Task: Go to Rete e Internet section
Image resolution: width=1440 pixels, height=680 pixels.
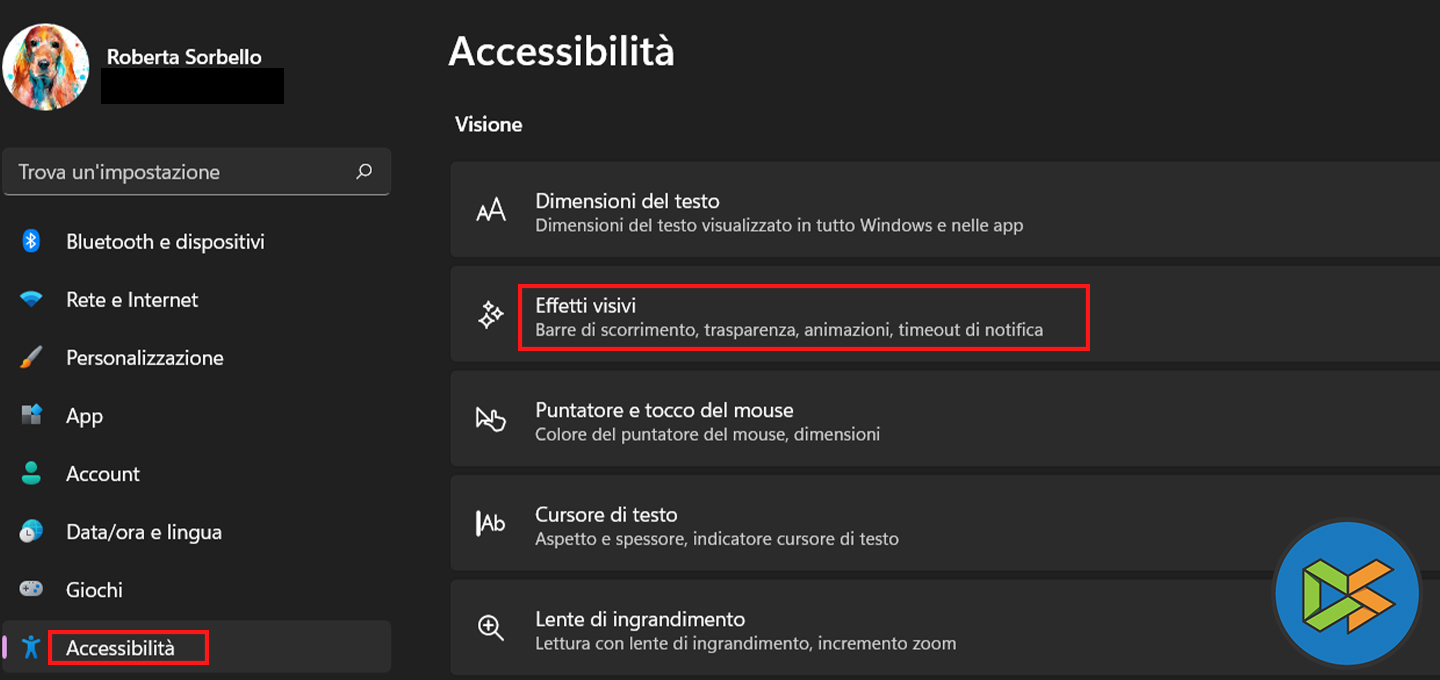Action: (132, 300)
